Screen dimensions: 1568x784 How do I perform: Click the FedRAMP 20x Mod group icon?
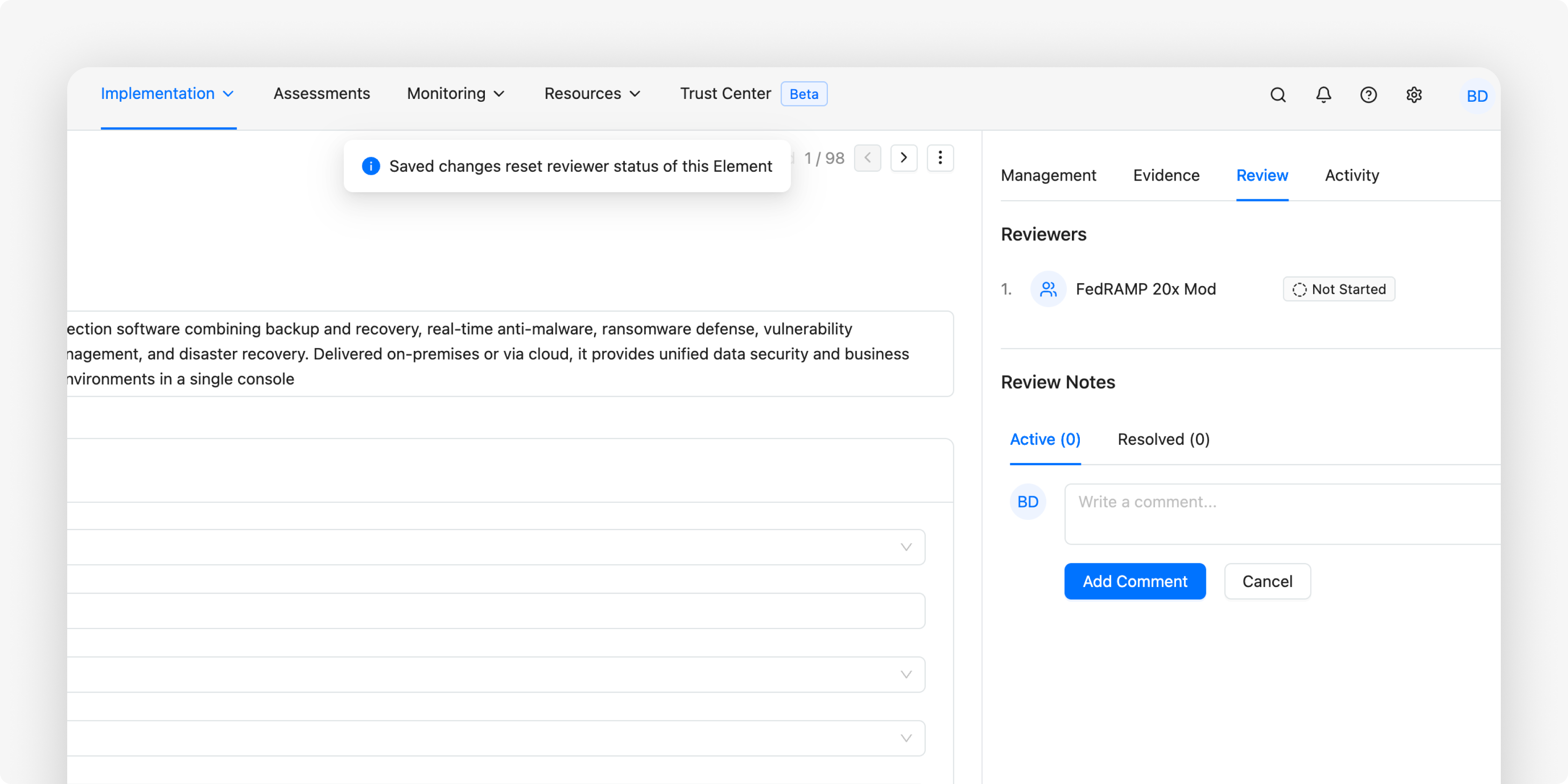coord(1048,289)
